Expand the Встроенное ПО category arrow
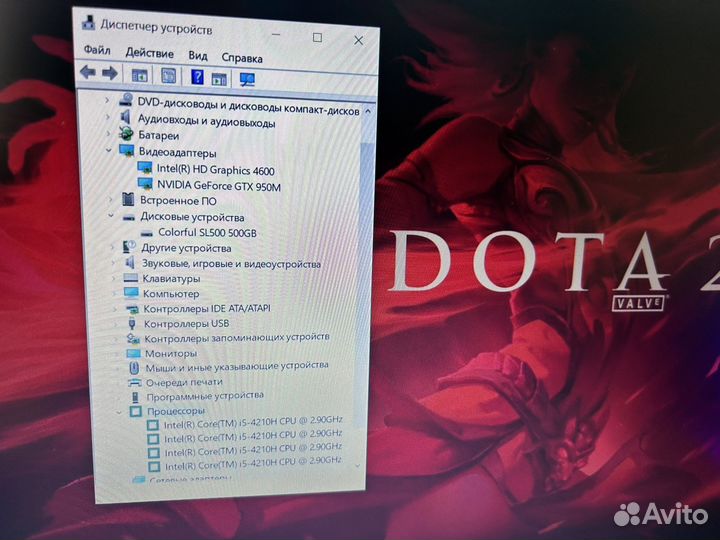Image resolution: width=720 pixels, height=540 pixels. (x=111, y=199)
